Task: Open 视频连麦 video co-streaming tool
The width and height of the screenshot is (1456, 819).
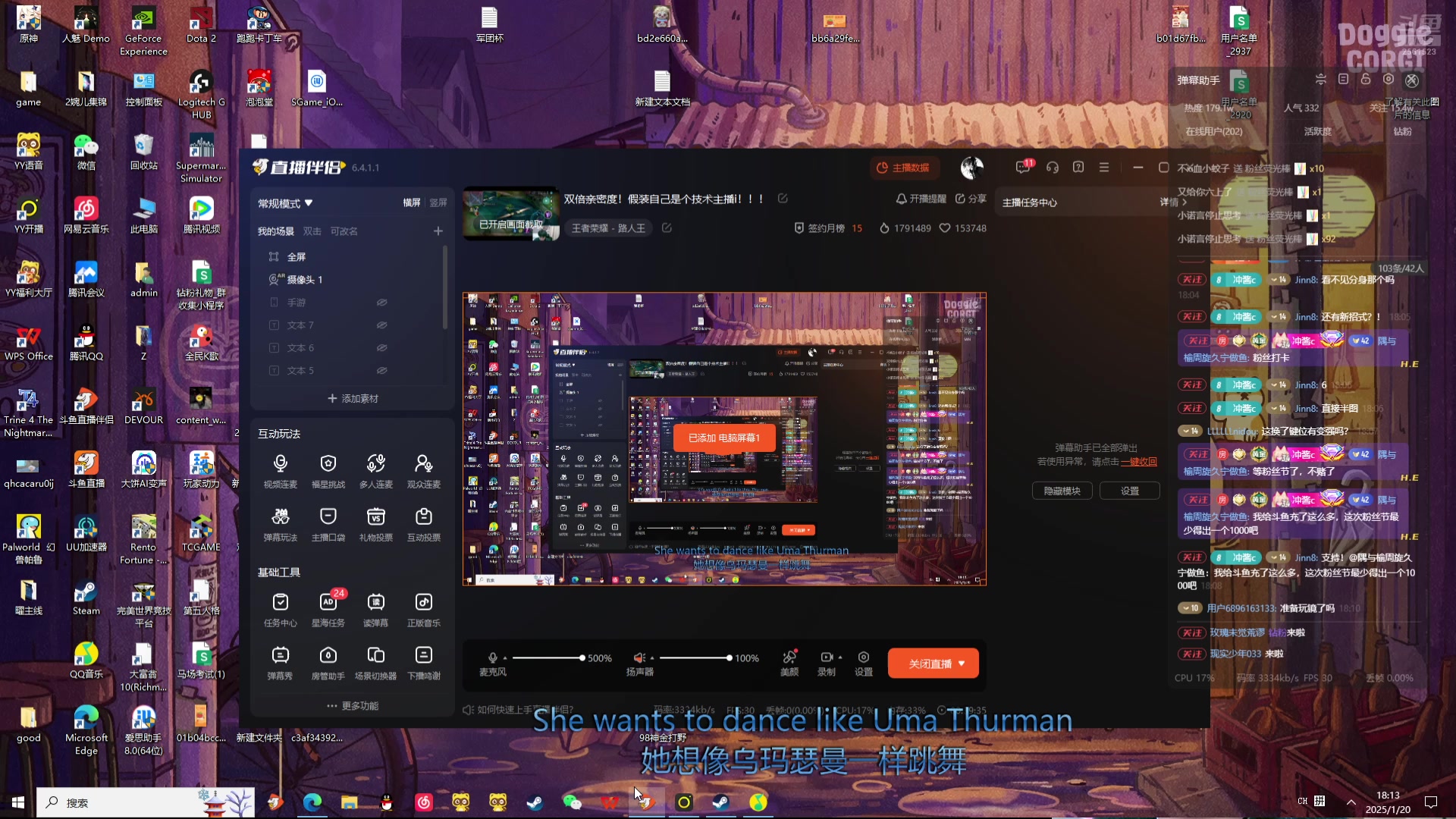Action: point(280,471)
